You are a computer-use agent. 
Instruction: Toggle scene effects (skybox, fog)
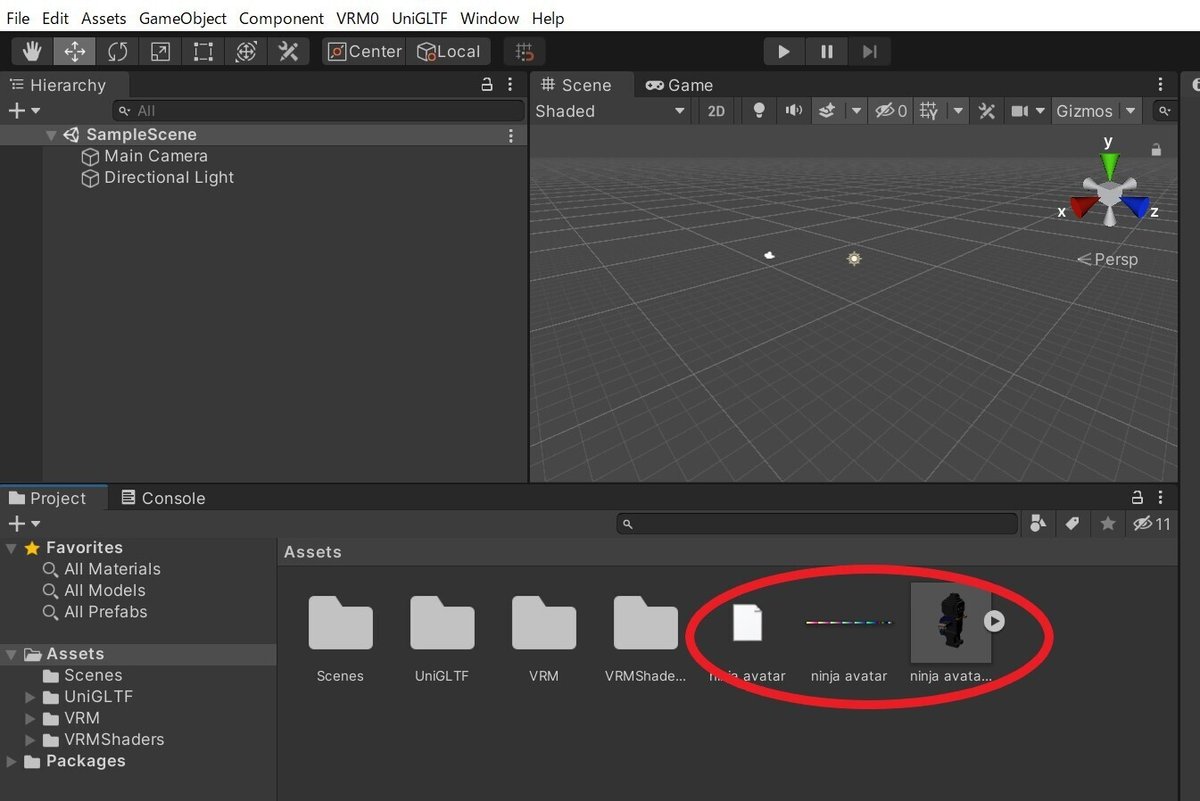click(x=827, y=111)
